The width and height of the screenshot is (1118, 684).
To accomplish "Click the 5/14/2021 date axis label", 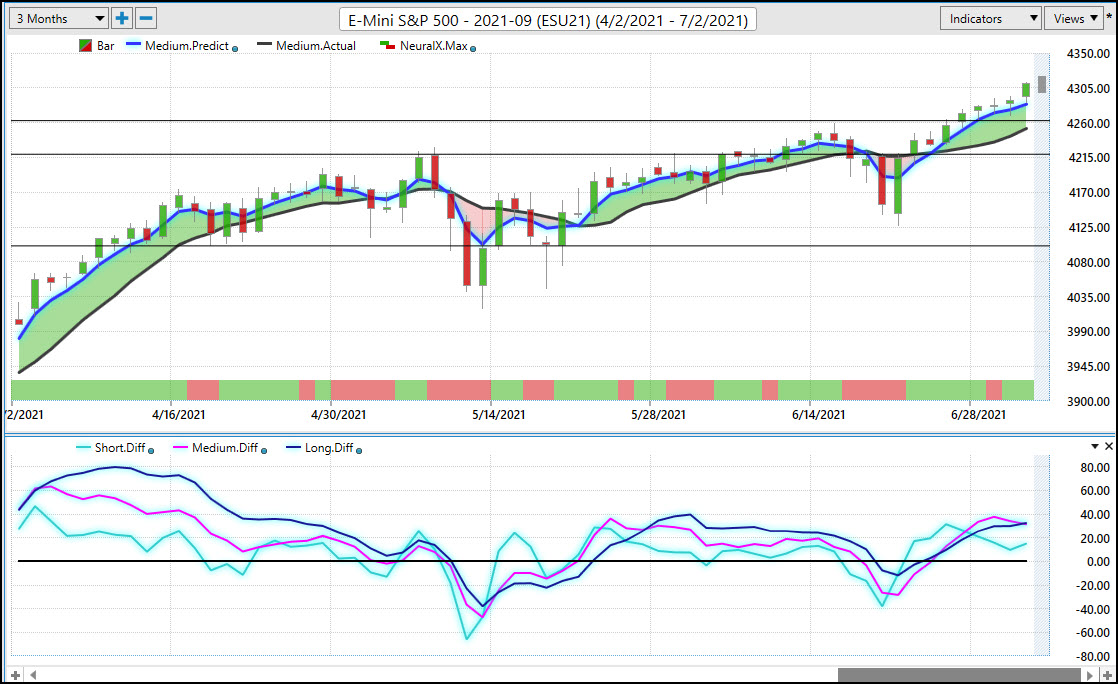I will [498, 414].
